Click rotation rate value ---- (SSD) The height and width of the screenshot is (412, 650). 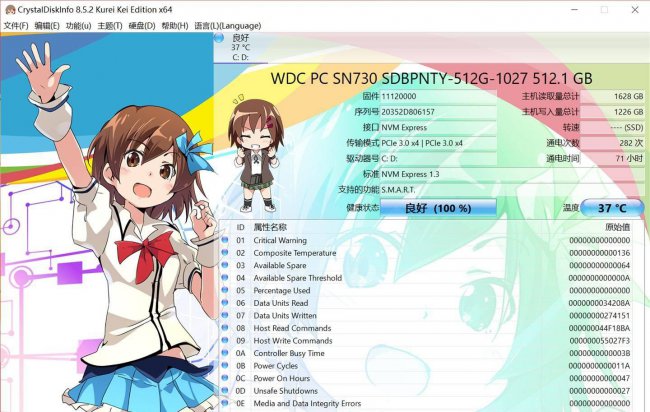(x=612, y=127)
